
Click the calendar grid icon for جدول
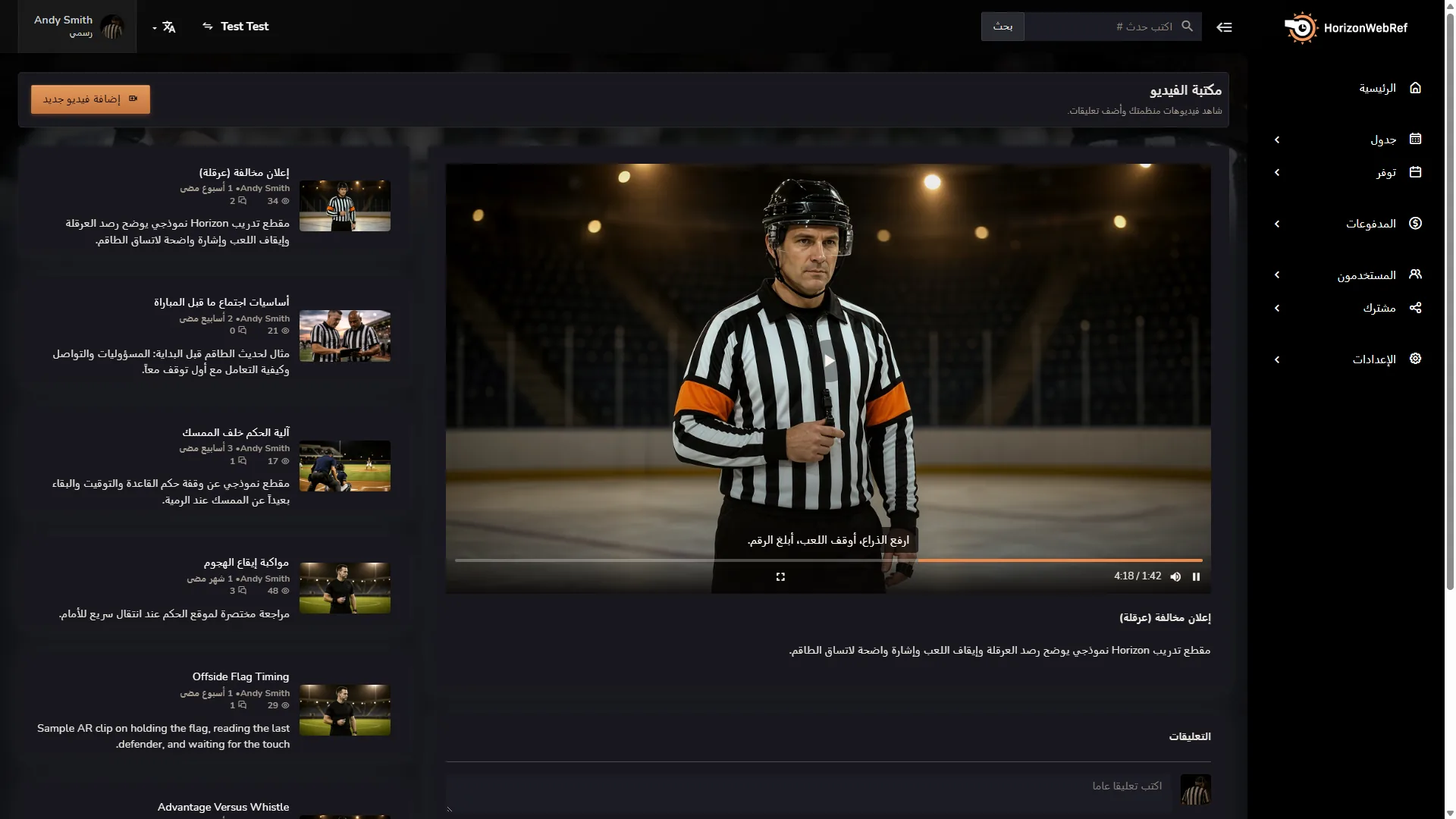pyautogui.click(x=1415, y=139)
